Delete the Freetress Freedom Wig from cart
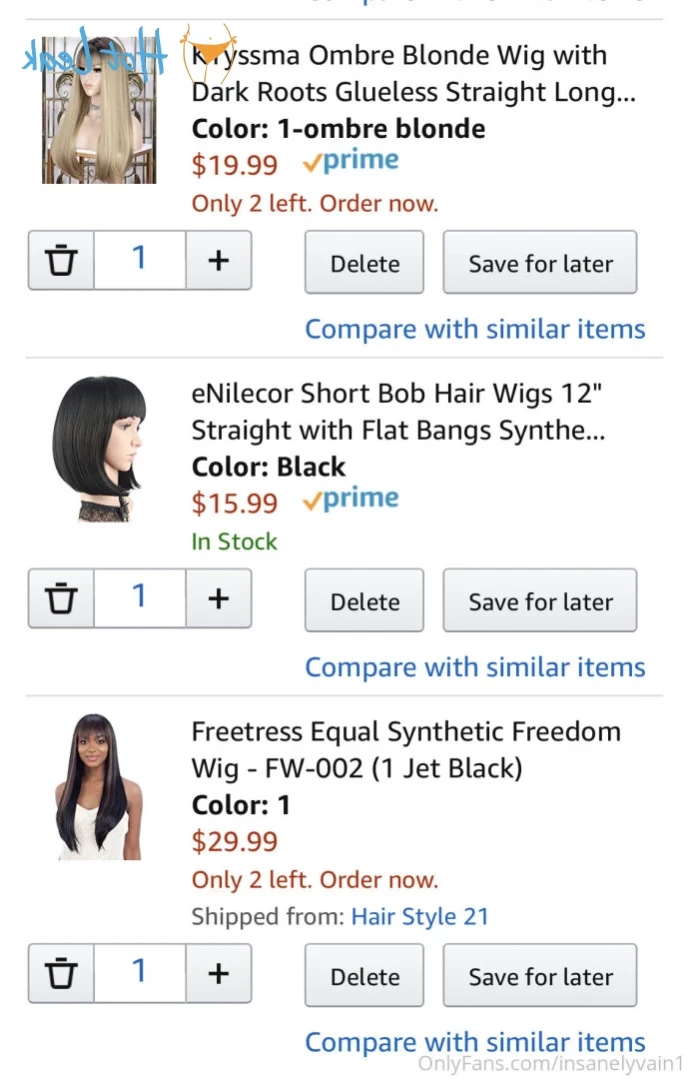The image size is (689, 1079). 364,976
